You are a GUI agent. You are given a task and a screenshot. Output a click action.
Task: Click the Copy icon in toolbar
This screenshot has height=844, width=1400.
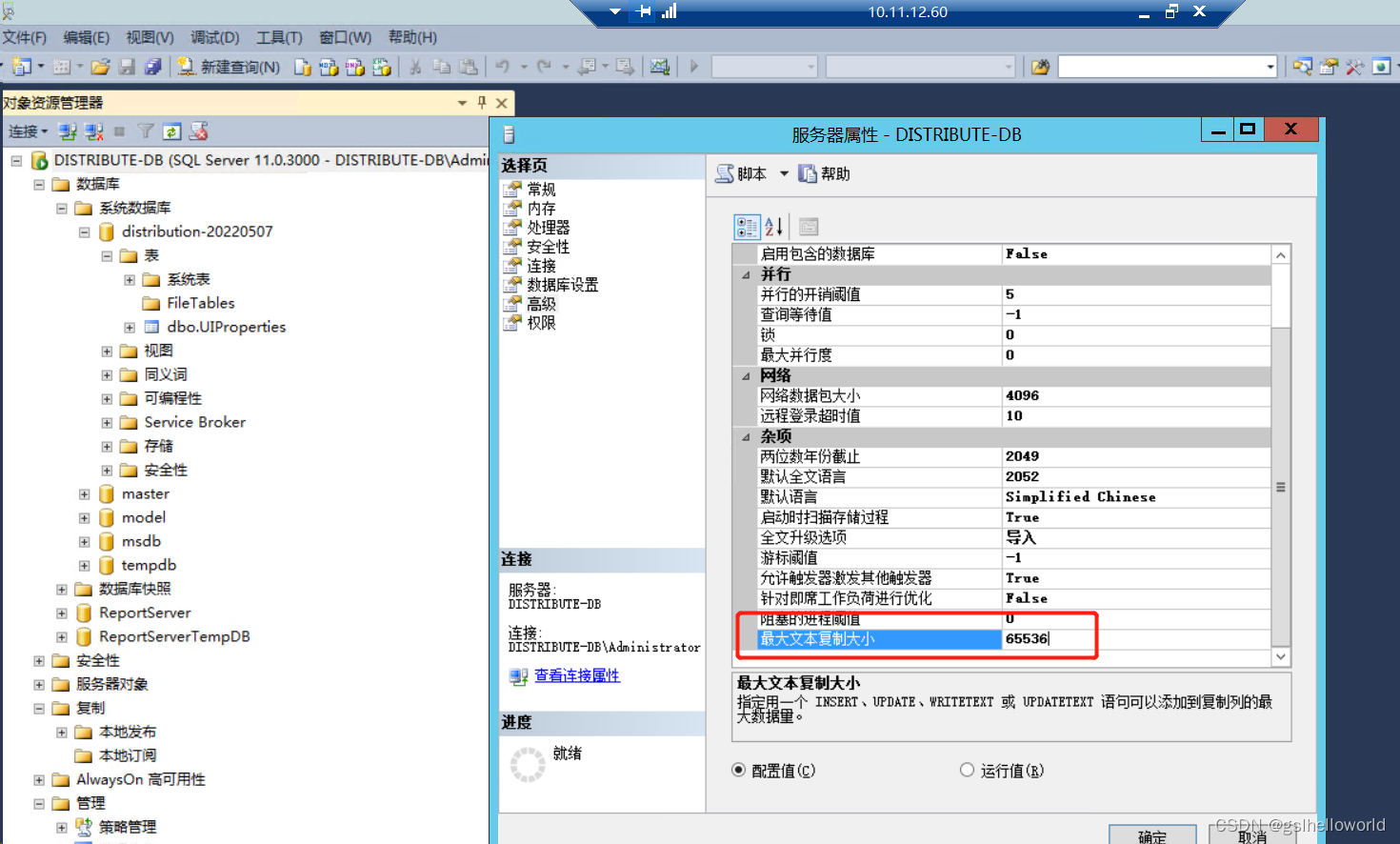(x=442, y=67)
